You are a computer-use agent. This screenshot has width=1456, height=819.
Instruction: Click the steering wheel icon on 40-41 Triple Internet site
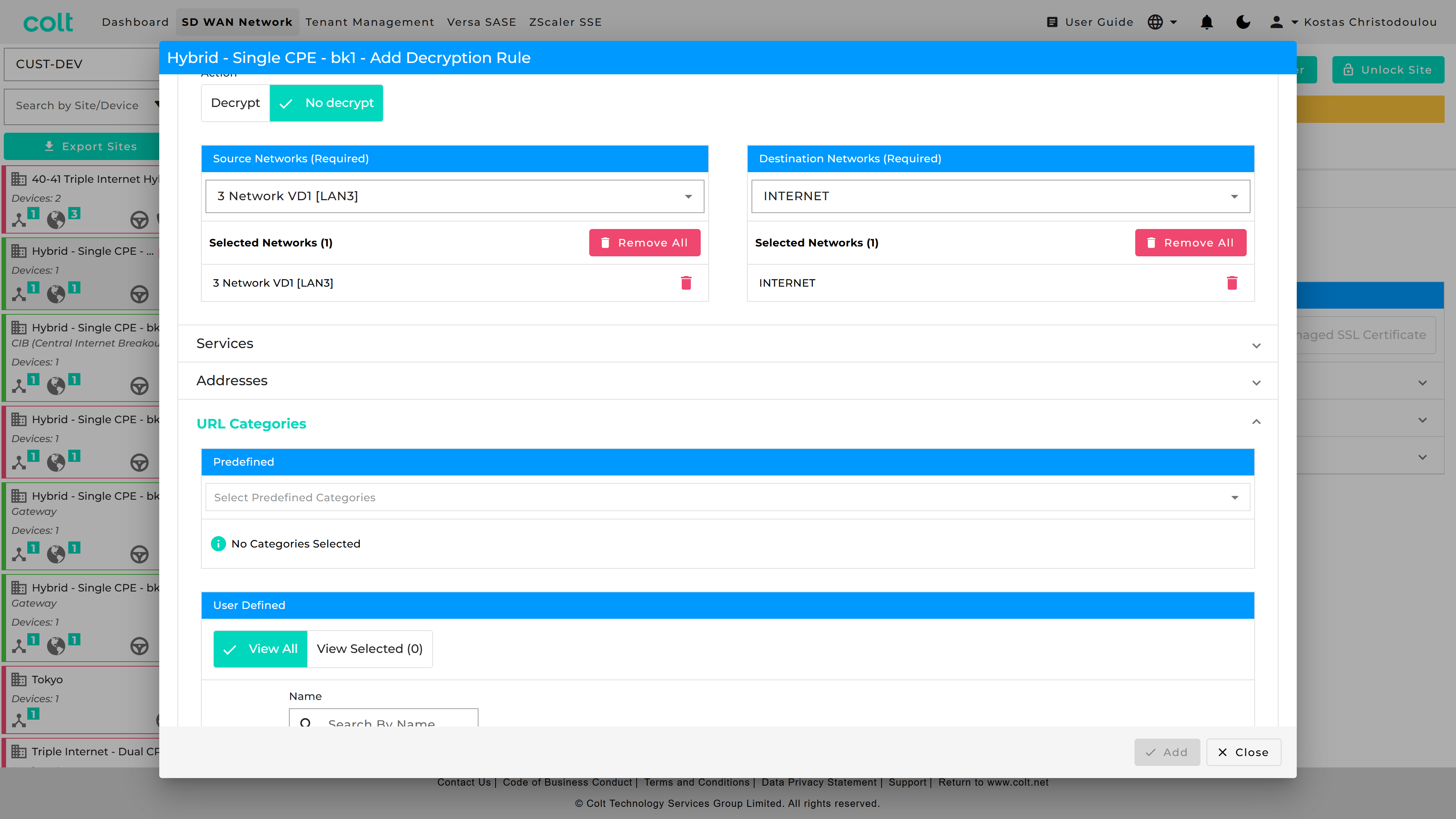(139, 219)
